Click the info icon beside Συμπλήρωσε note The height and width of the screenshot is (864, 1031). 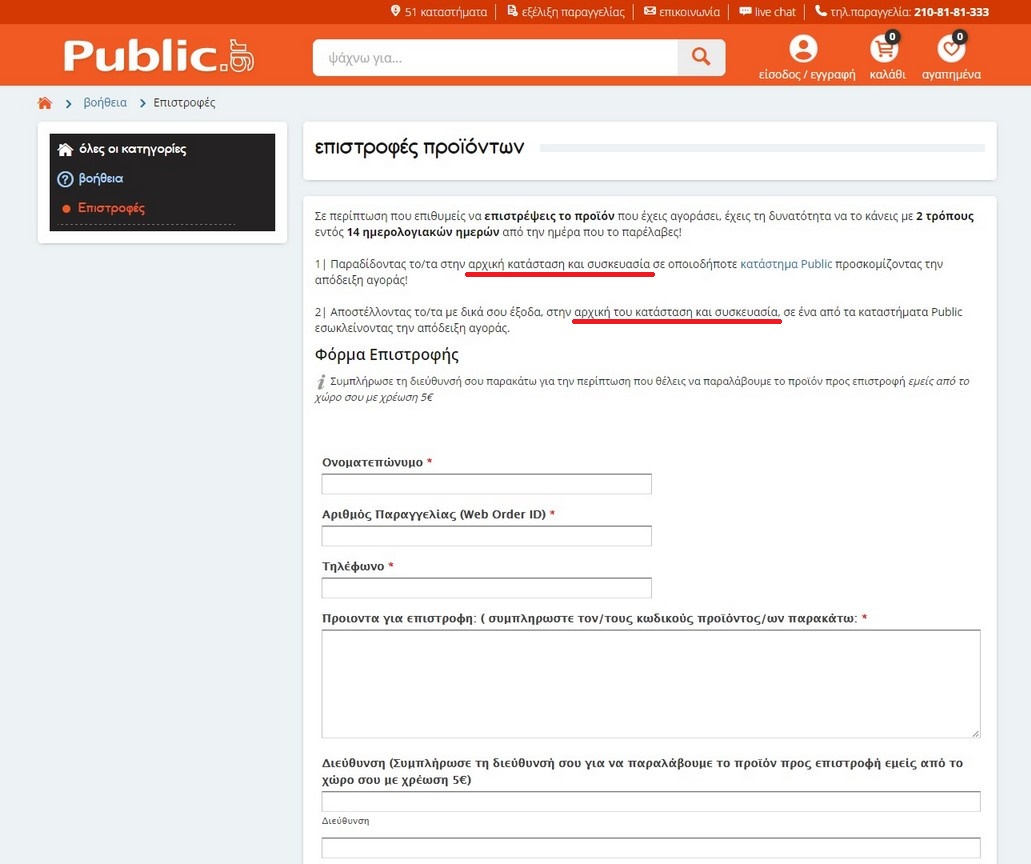321,381
